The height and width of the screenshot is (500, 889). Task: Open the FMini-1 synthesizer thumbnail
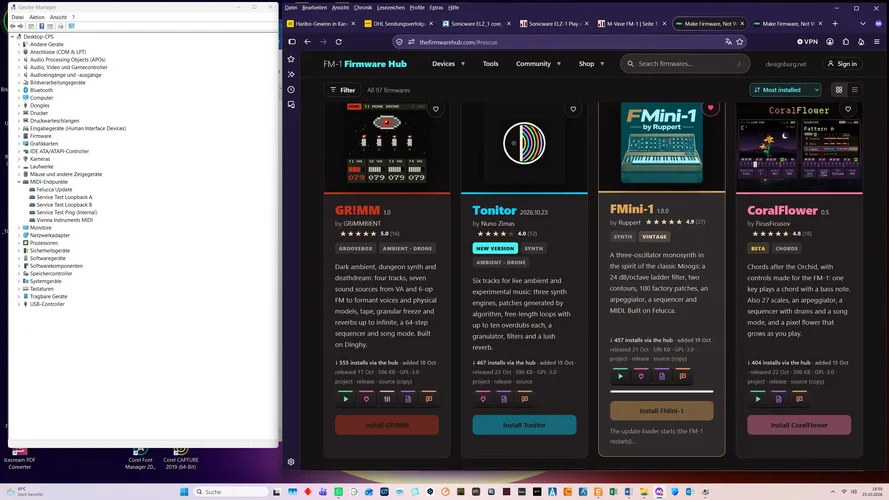[x=662, y=145]
